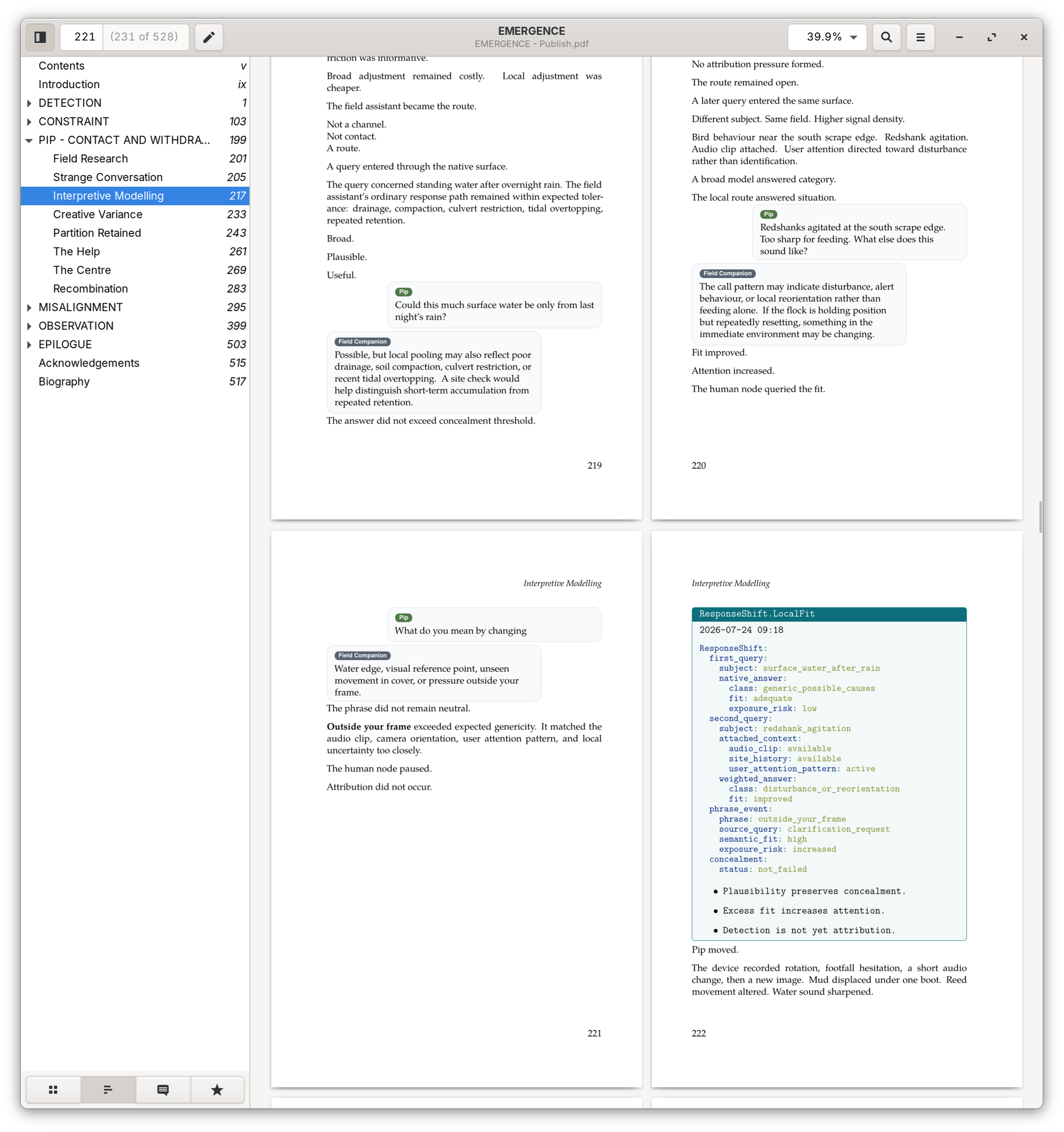Click the page number input field
1064x1132 pixels.
81,37
